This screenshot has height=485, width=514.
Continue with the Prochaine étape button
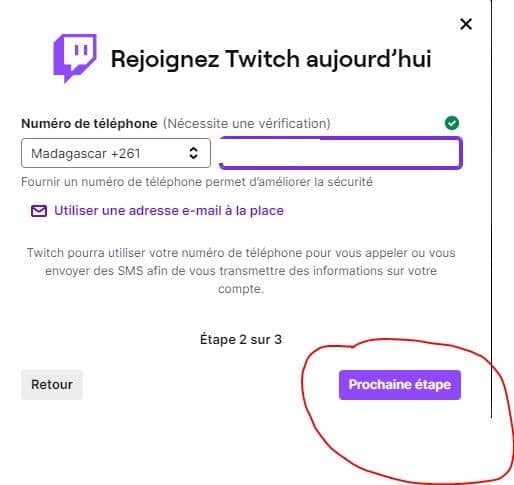tap(400, 385)
